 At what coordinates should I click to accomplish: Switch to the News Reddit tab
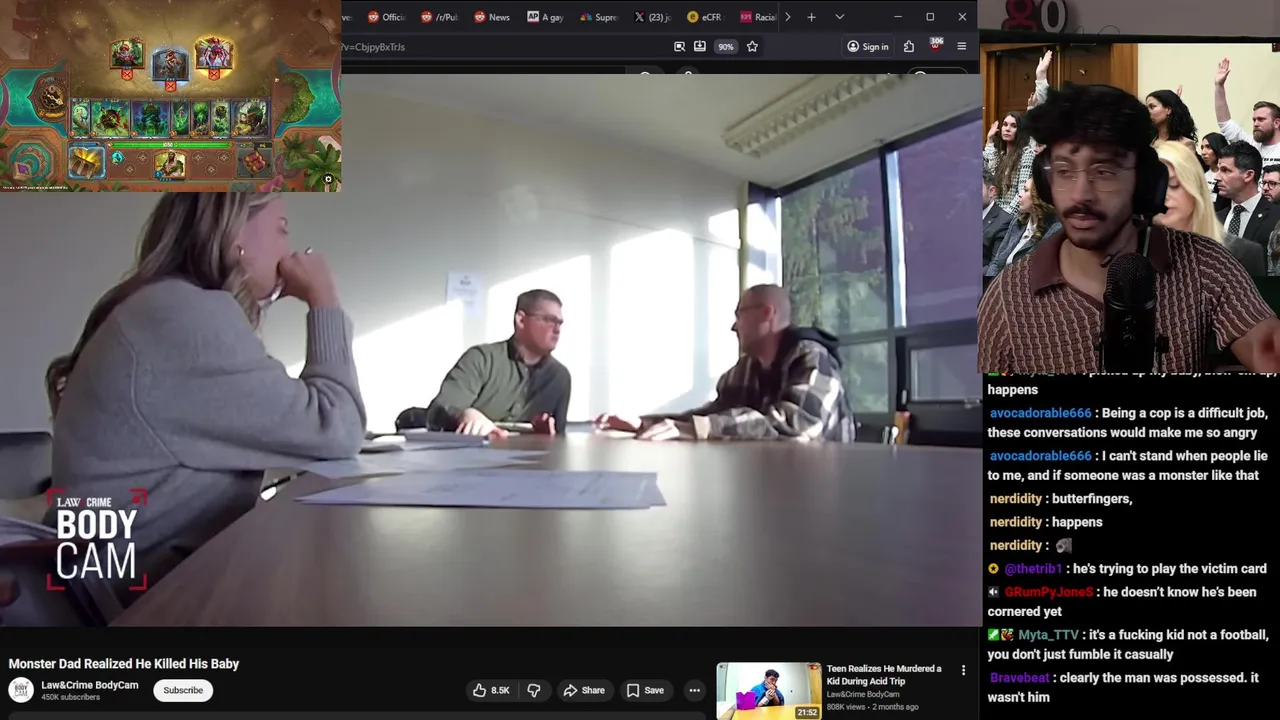click(492, 17)
